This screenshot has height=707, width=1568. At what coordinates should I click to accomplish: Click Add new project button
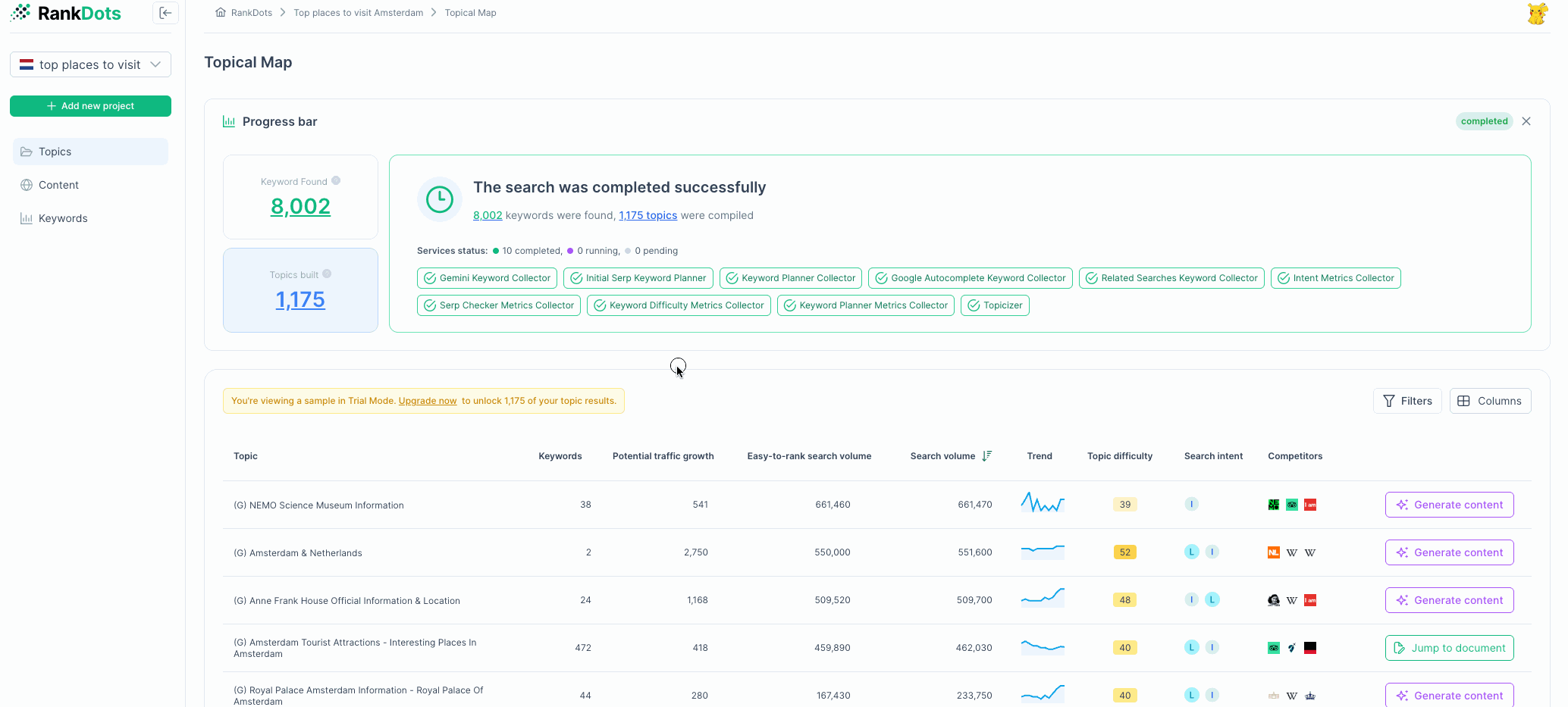point(90,106)
